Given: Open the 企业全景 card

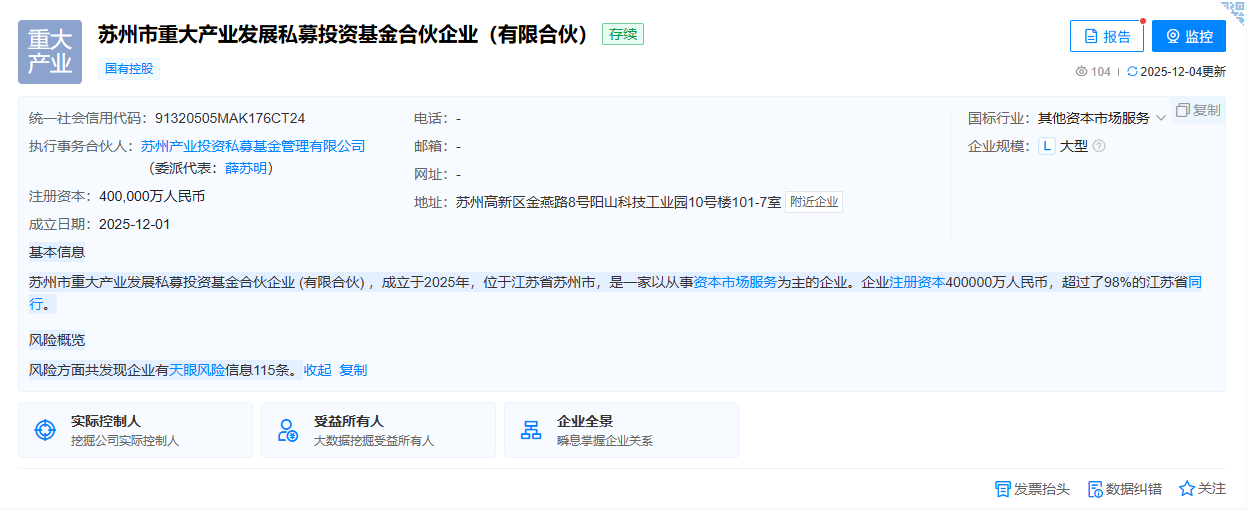Looking at the screenshot, I should (621, 430).
